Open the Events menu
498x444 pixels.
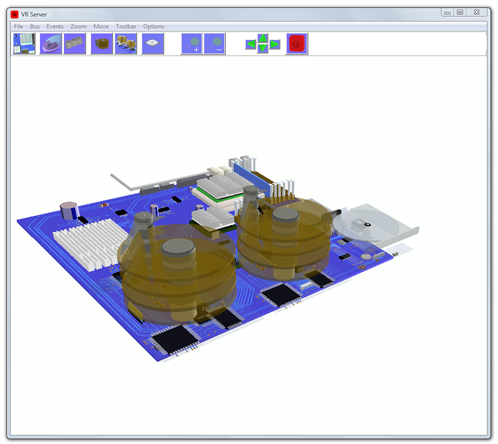tap(55, 26)
